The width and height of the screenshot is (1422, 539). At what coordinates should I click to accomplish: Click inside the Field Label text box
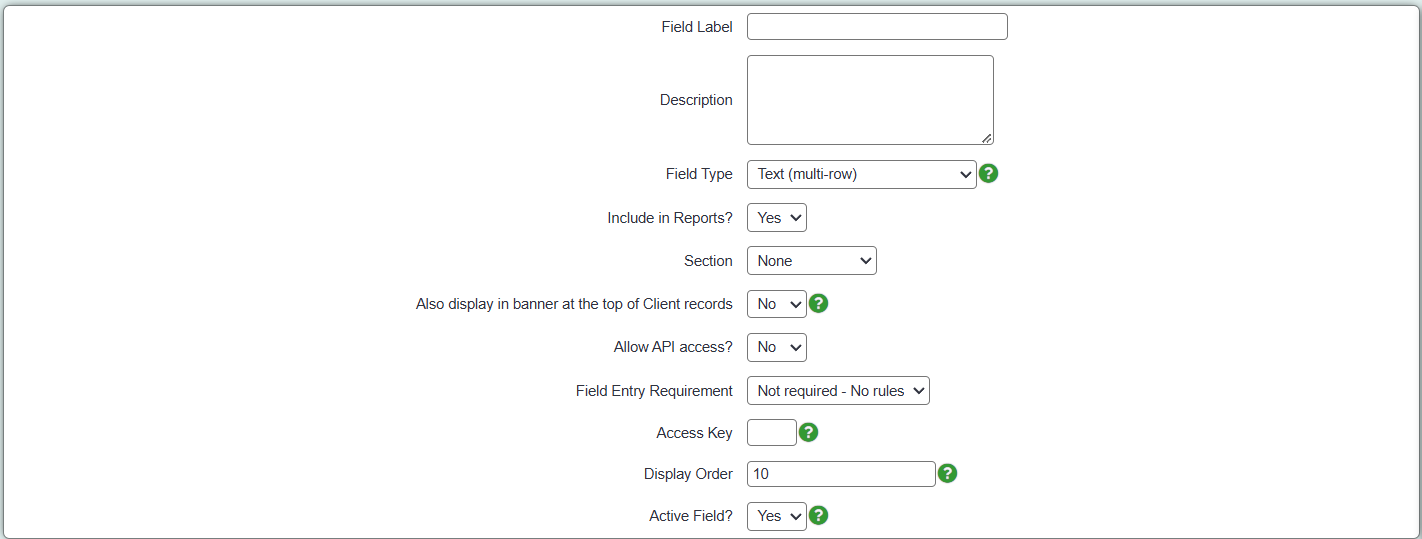click(x=877, y=27)
